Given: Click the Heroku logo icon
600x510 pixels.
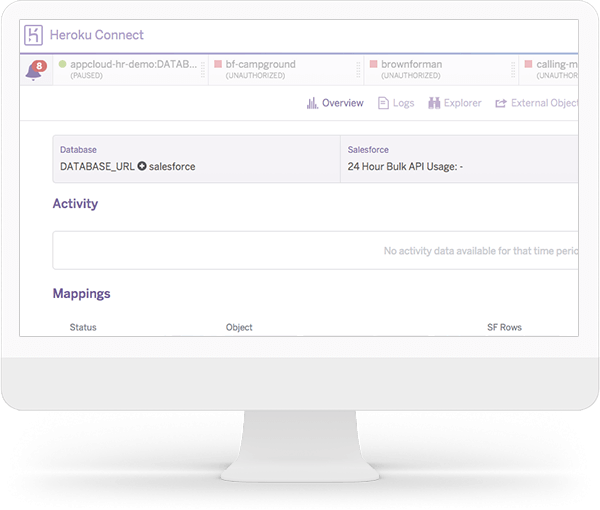Looking at the screenshot, I should tap(33, 35).
